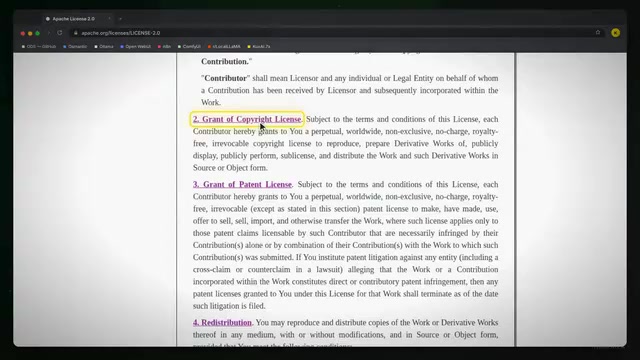Follow the 4. Redistribution heading link

coord(222,322)
